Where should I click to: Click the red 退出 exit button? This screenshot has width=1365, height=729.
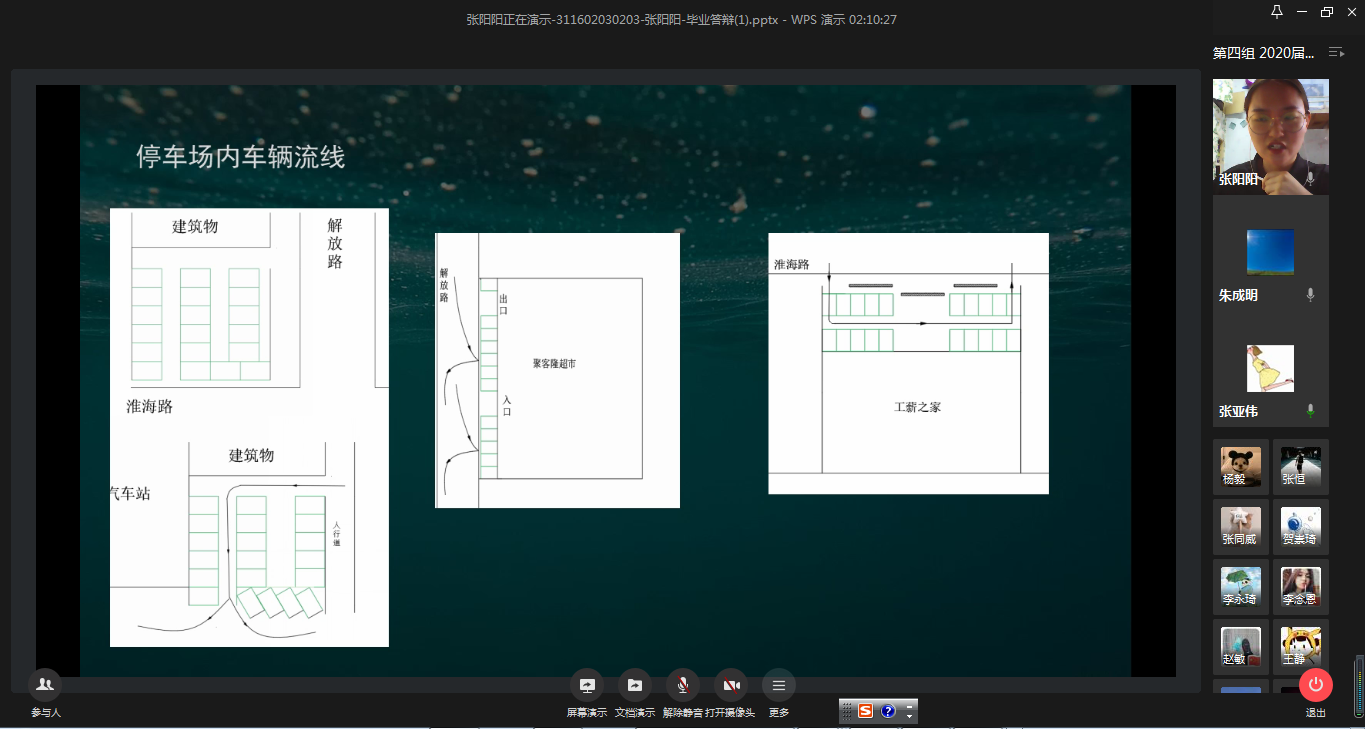tap(1315, 685)
